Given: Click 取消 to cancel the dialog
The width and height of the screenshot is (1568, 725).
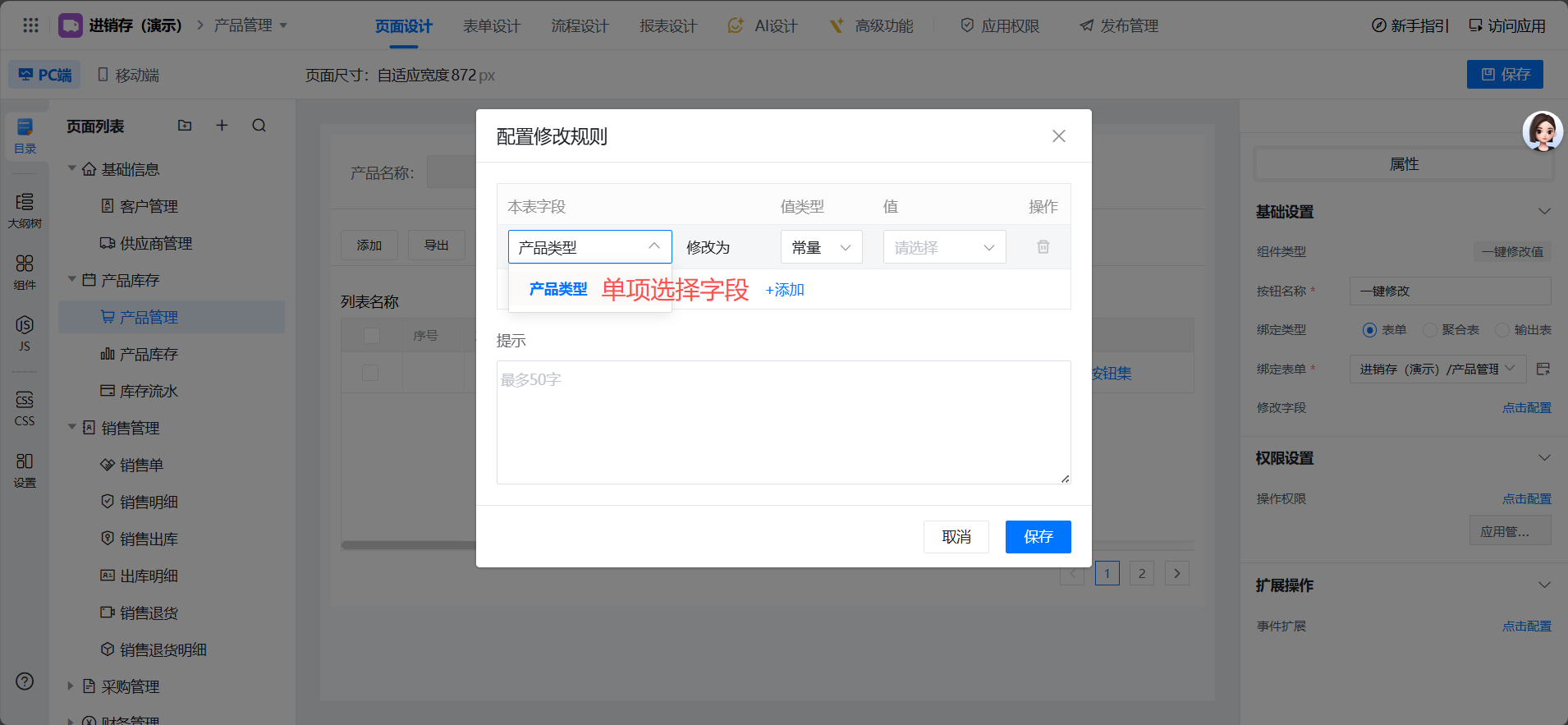Looking at the screenshot, I should (956, 537).
